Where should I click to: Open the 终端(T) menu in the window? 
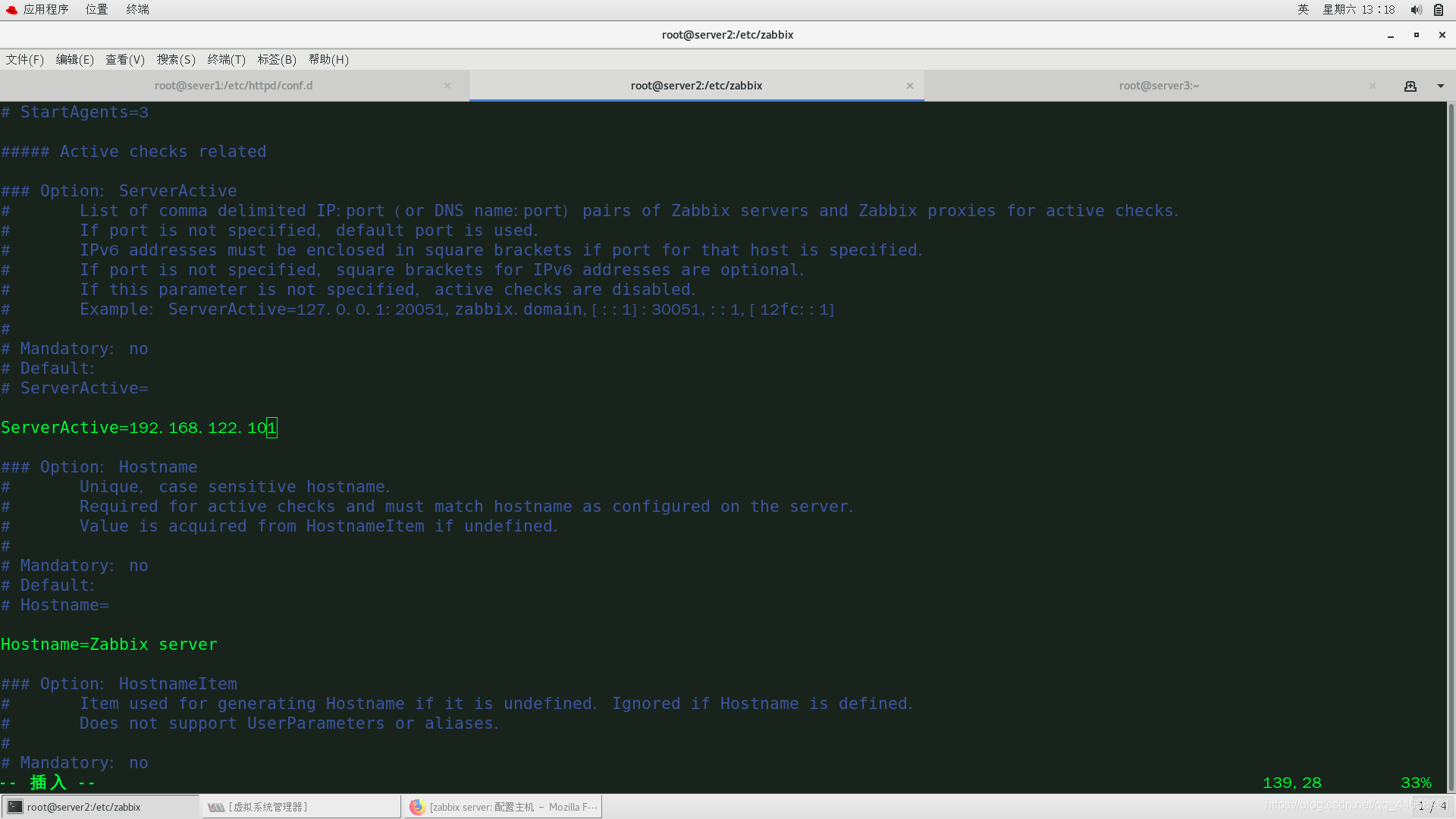coord(227,59)
